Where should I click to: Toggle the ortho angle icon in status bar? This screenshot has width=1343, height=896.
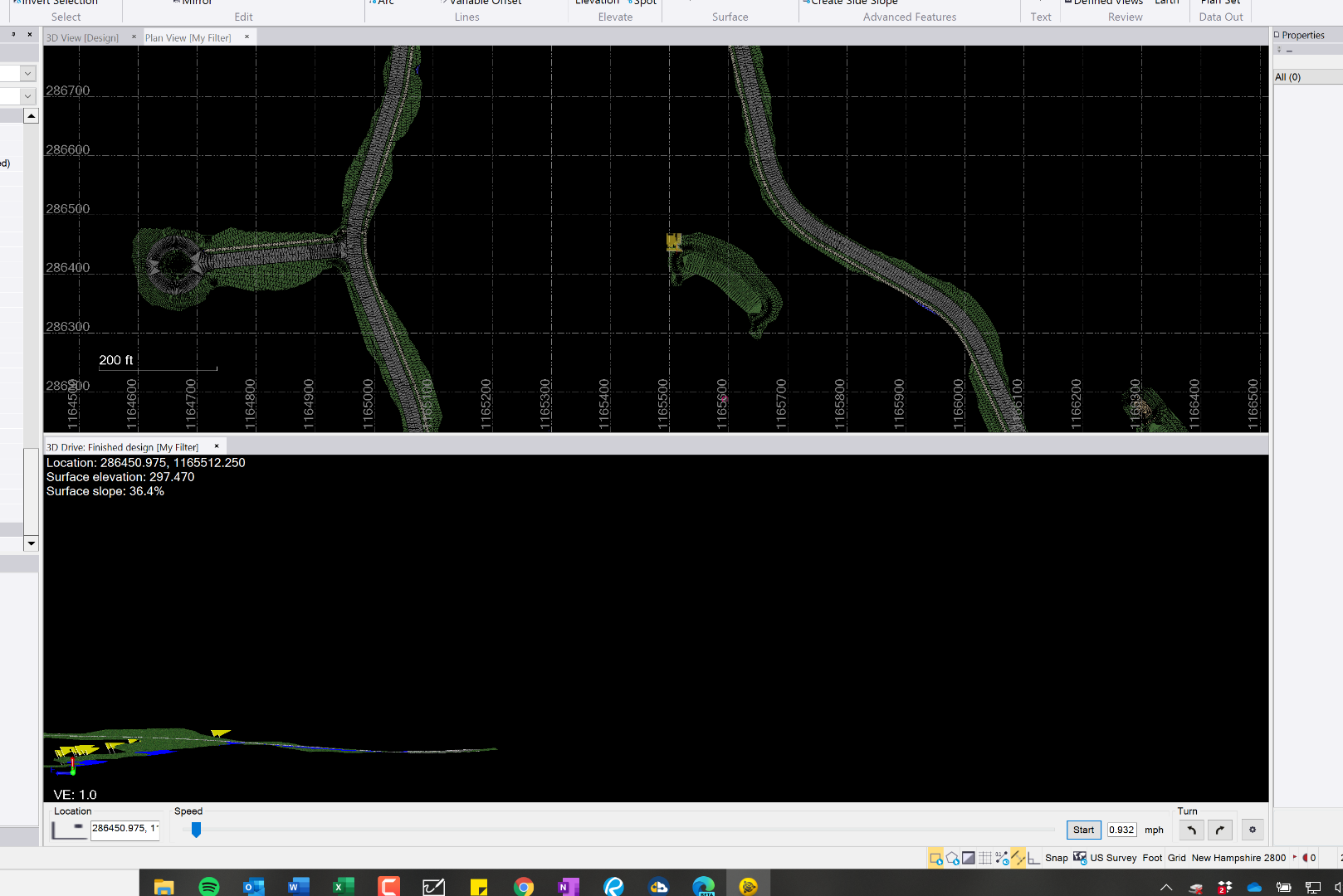[1033, 858]
